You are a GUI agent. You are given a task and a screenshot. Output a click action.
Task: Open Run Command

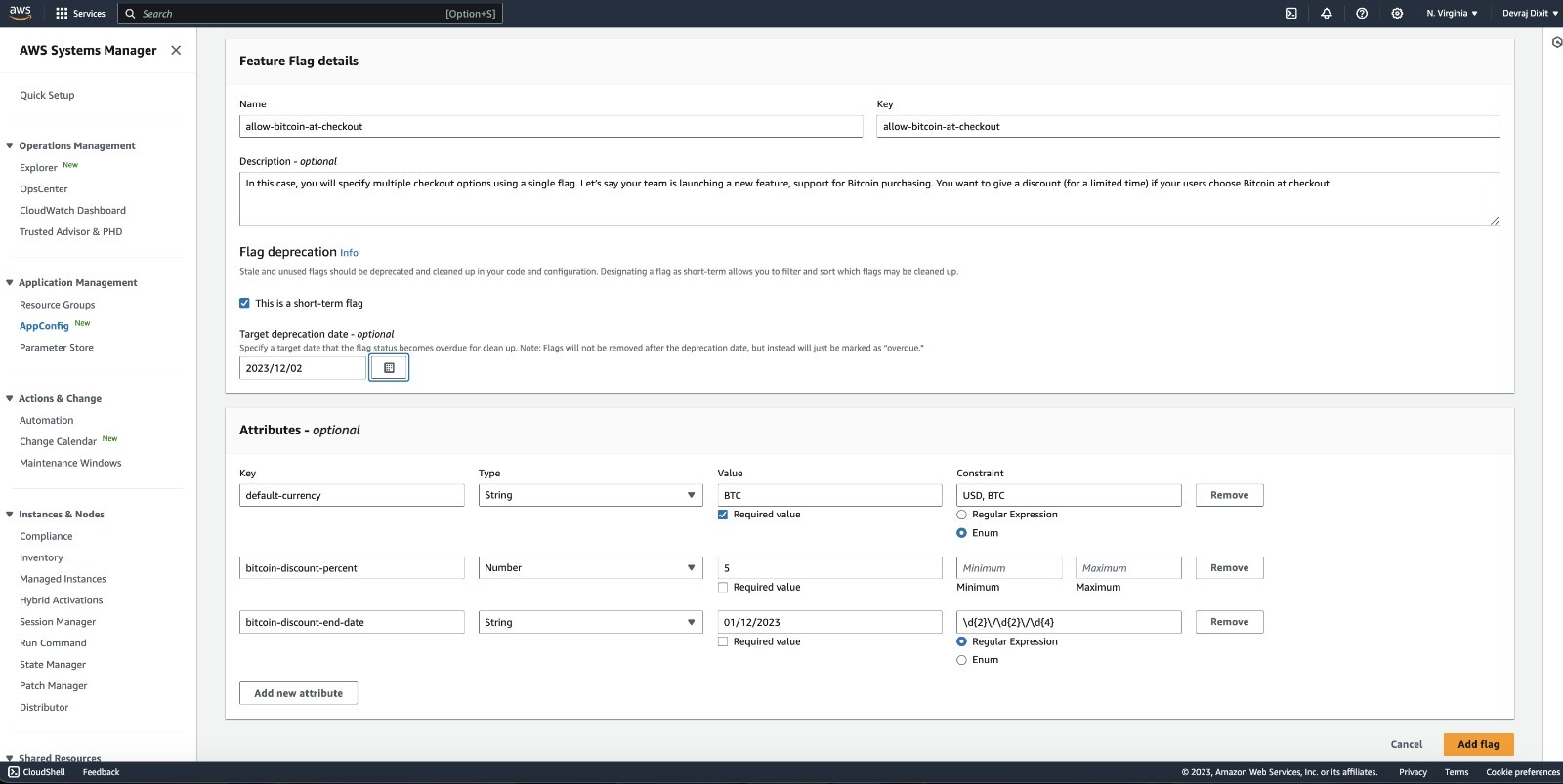(x=53, y=643)
